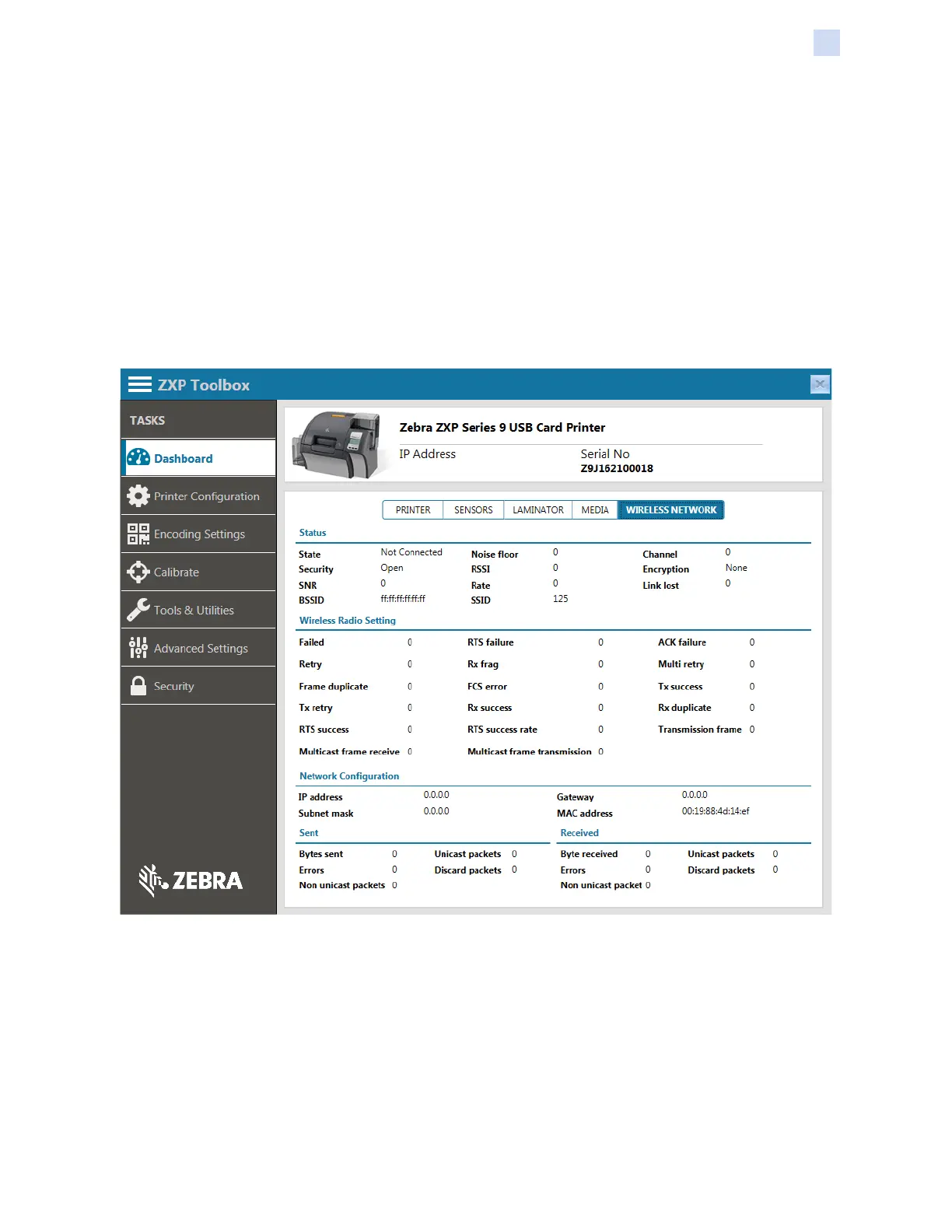Click the 'Bytes sent' label
This screenshot has width=952, height=1232.
pos(321,854)
